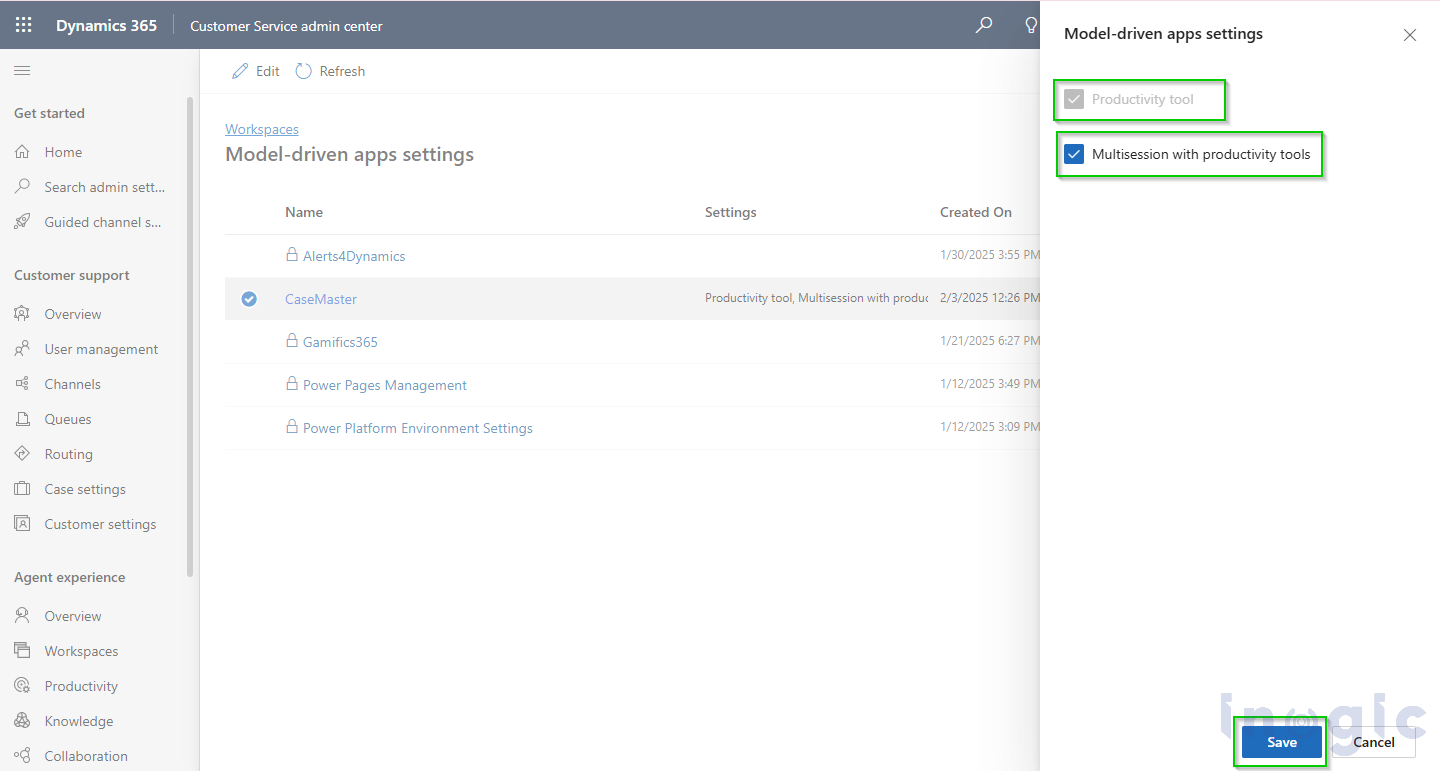The width and height of the screenshot is (1440, 771).
Task: Open the Power Pages Management link
Action: pyautogui.click(x=385, y=385)
